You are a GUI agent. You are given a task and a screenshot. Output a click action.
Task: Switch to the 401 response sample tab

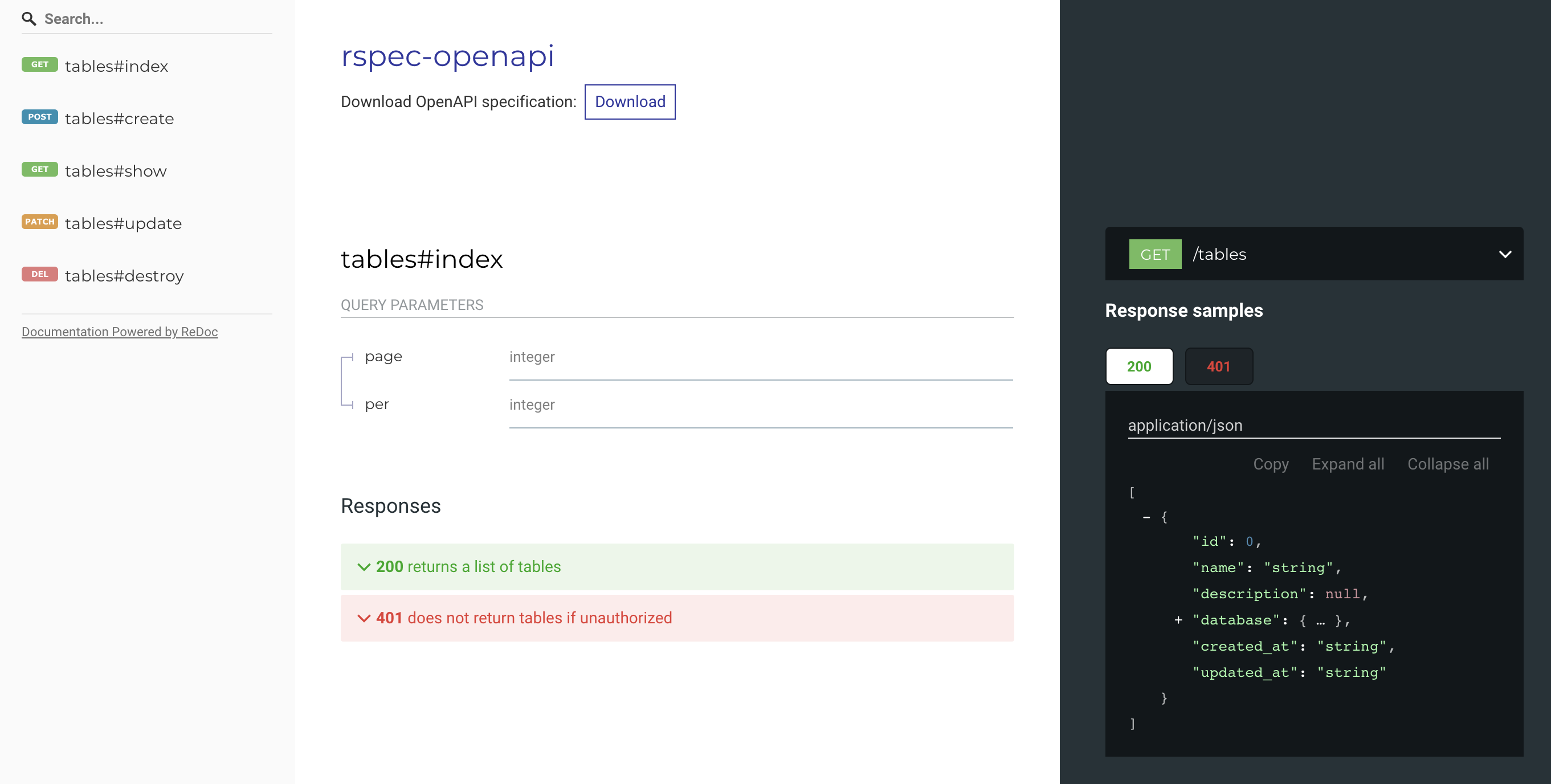(1218, 366)
